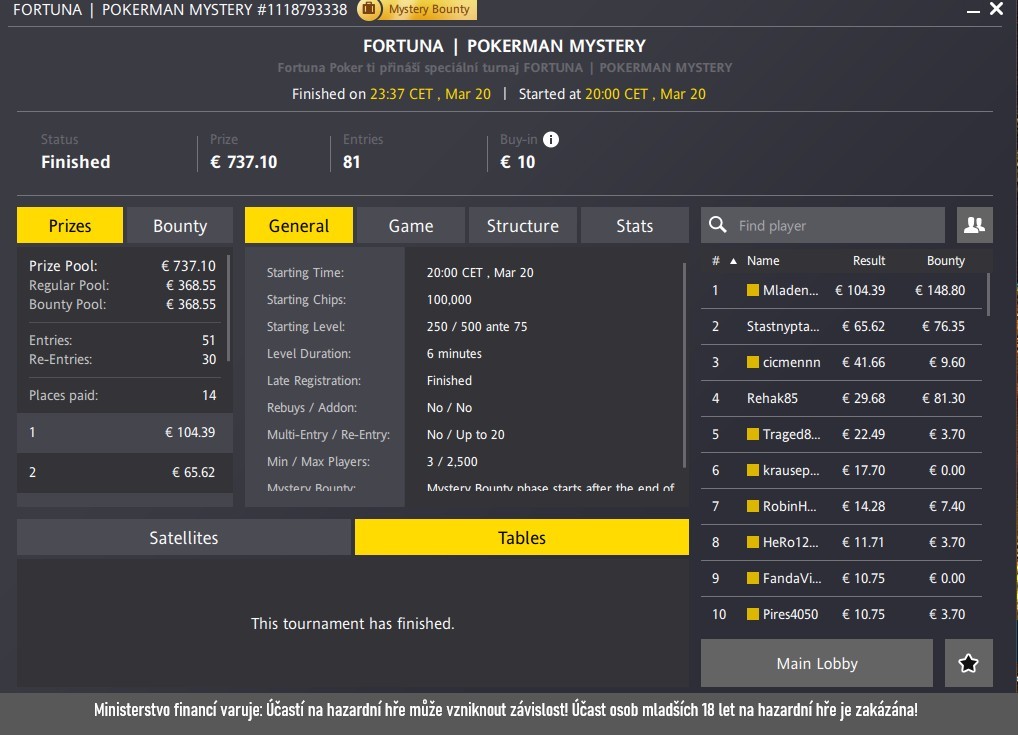
Task: Click Starting Chips value 100,000
Action: click(x=449, y=300)
